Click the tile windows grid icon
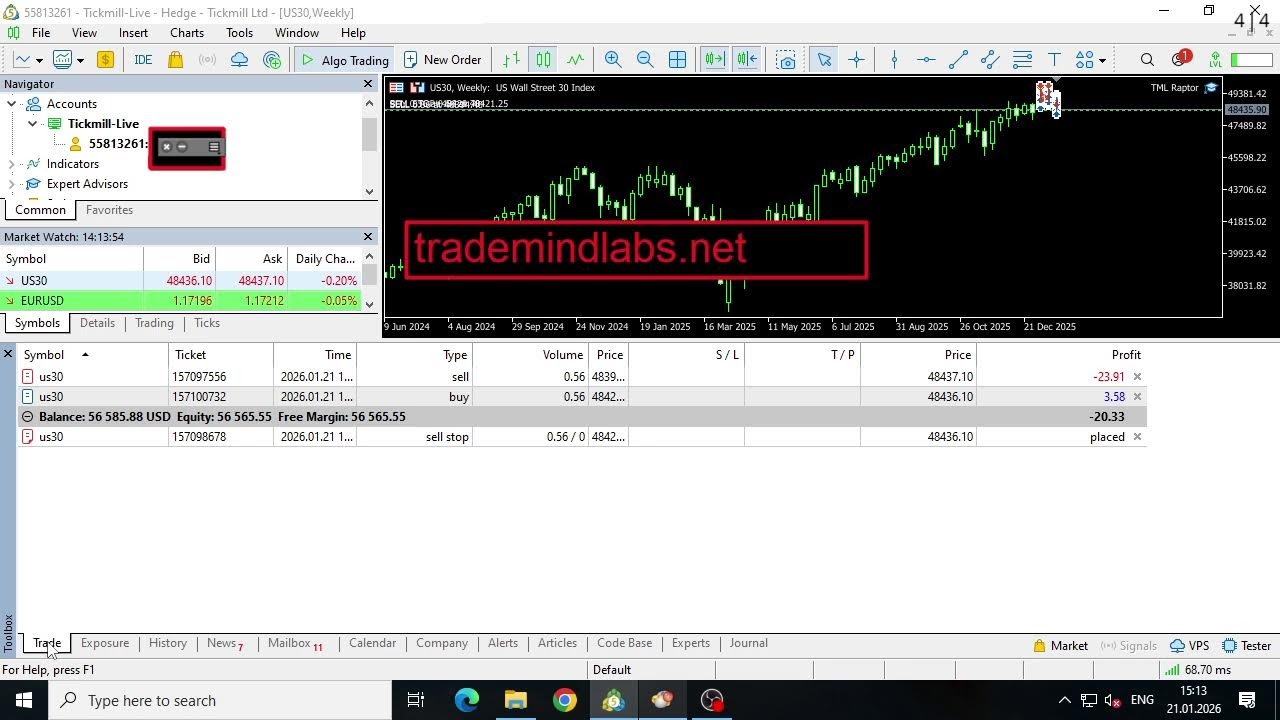This screenshot has height=720, width=1280. point(677,60)
